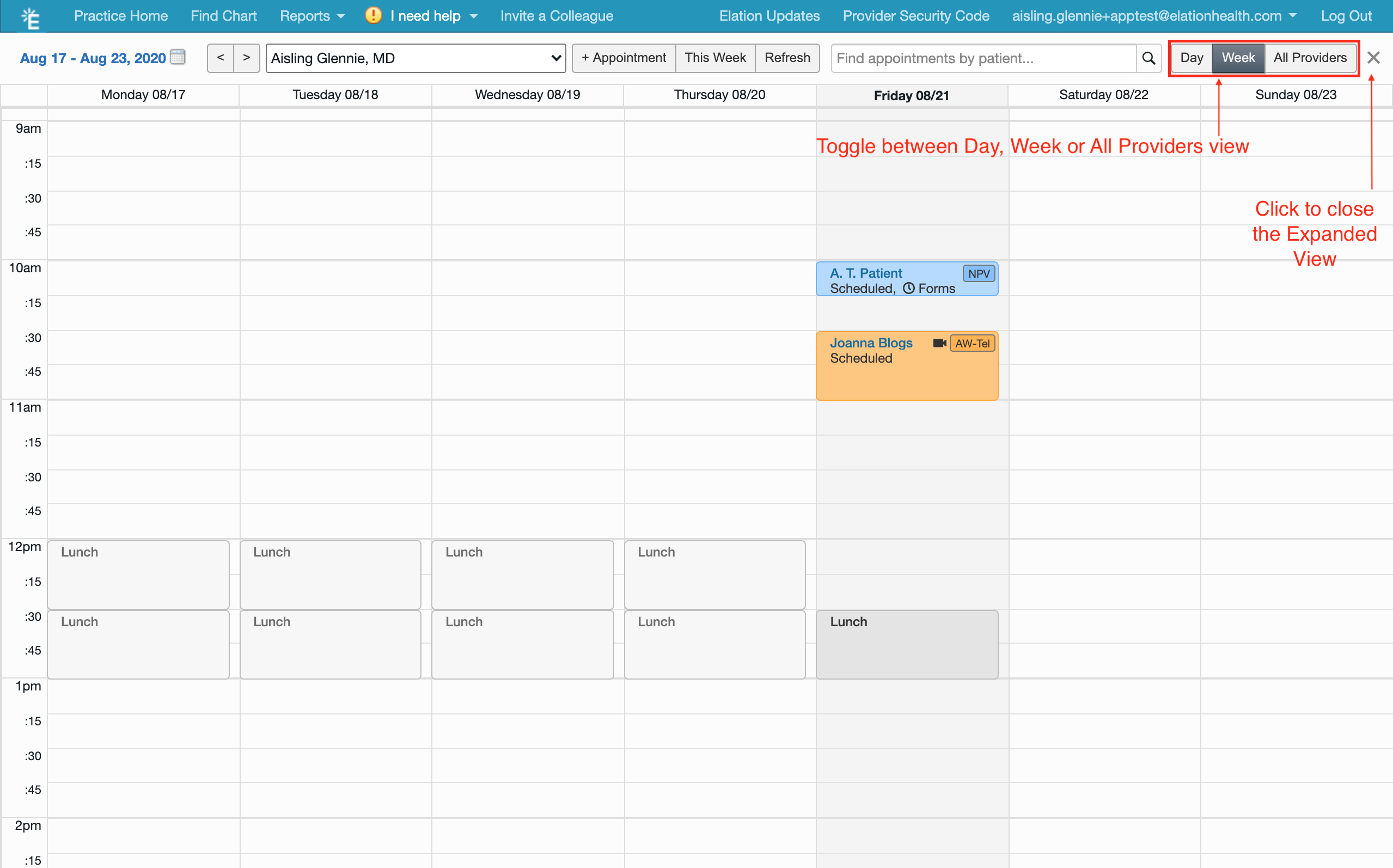Open the calendar date picker icon
The image size is (1393, 868).
pos(178,57)
